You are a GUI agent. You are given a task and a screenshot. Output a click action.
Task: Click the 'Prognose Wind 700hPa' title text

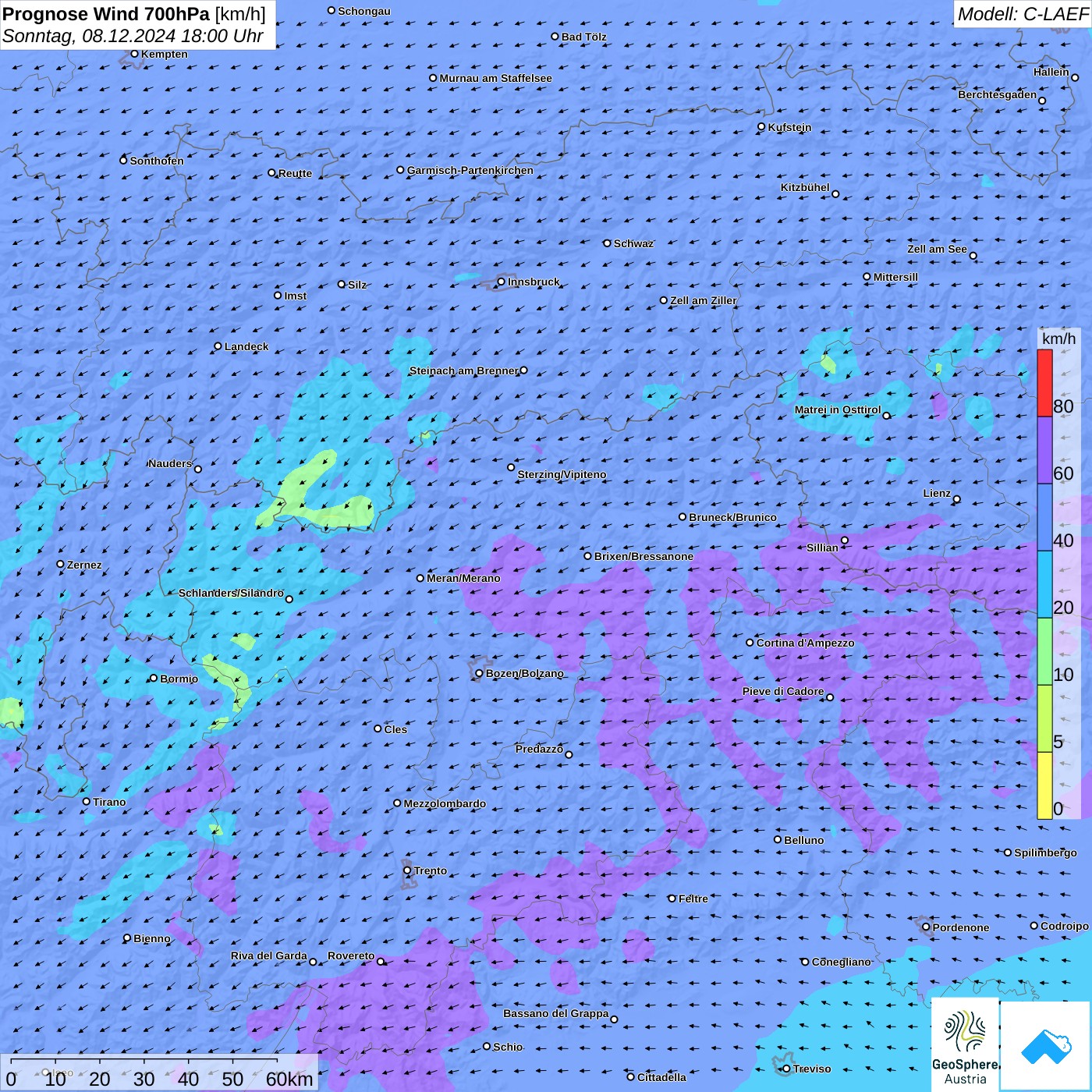pyautogui.click(x=107, y=14)
